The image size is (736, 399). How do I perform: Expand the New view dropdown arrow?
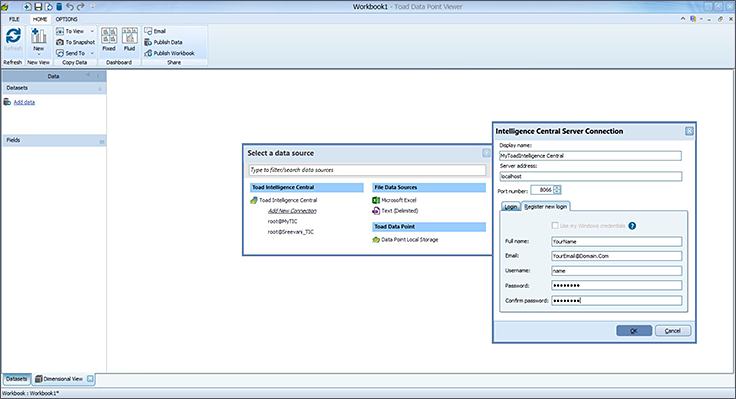[38, 54]
